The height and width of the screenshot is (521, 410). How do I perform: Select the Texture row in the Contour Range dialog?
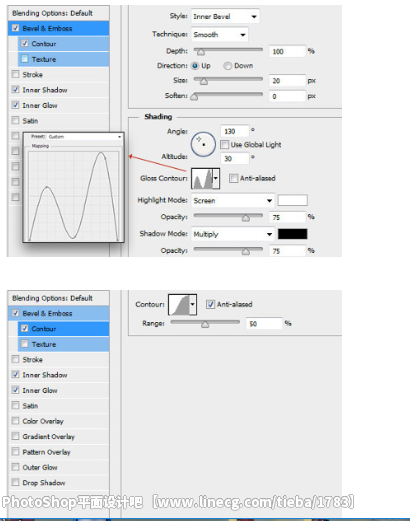63,344
